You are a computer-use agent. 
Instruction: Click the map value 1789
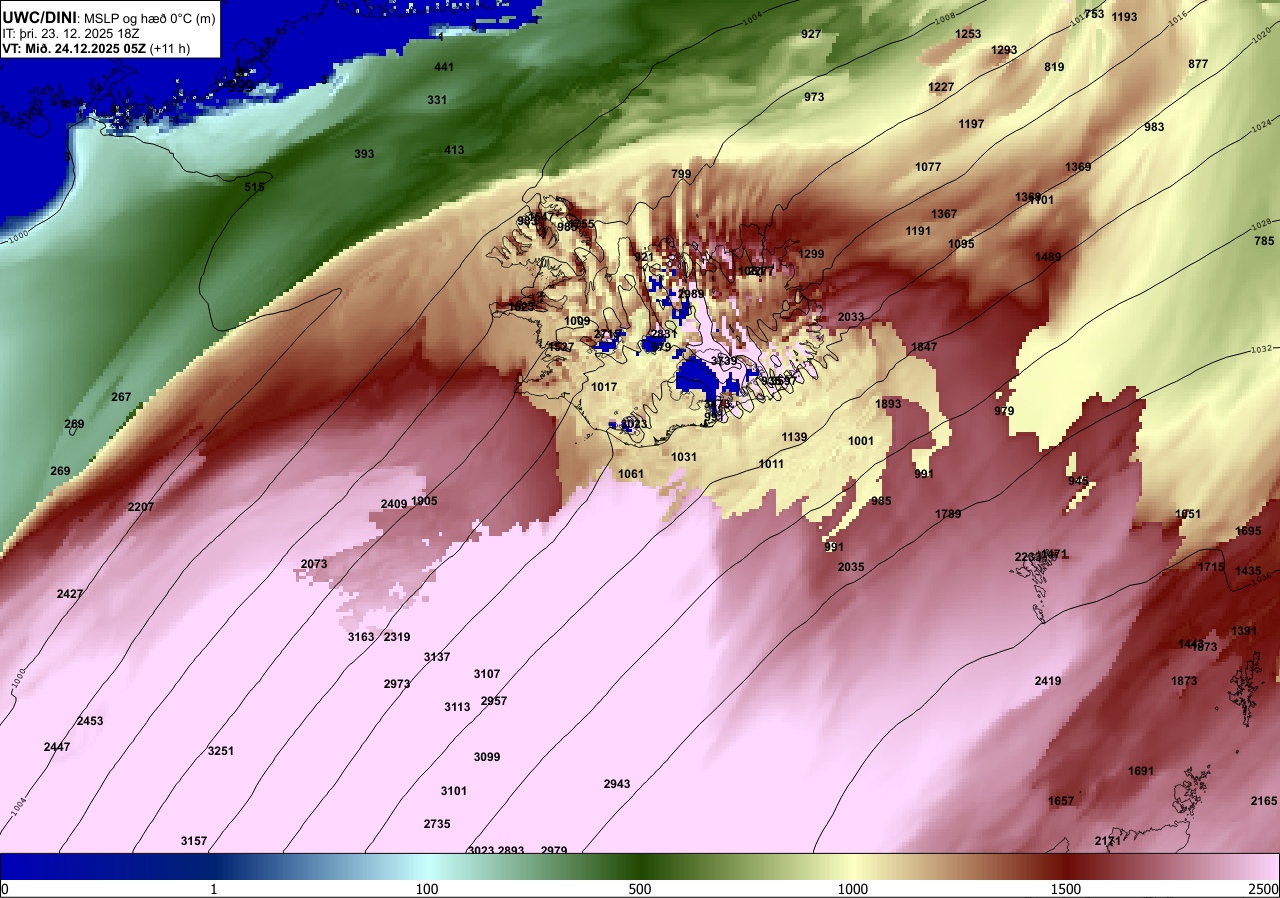pos(948,514)
